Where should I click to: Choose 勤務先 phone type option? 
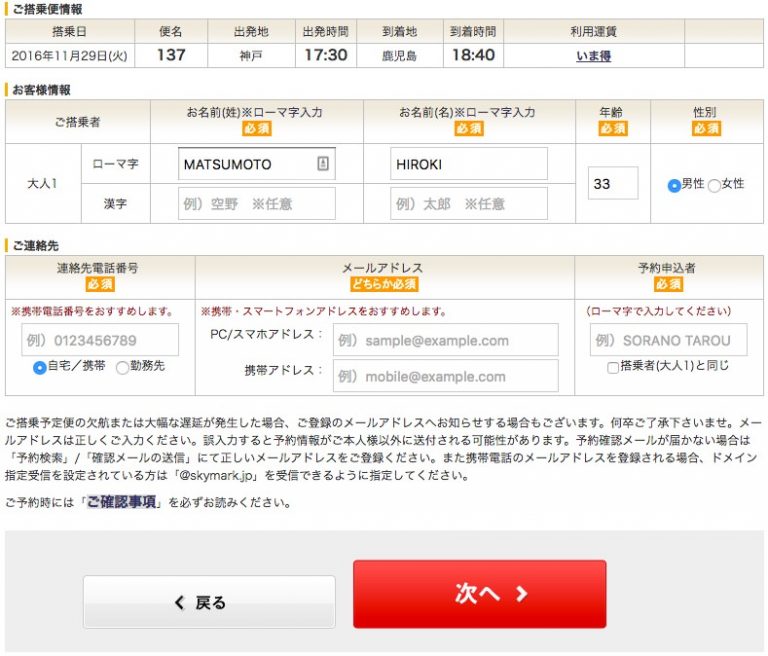click(x=123, y=367)
